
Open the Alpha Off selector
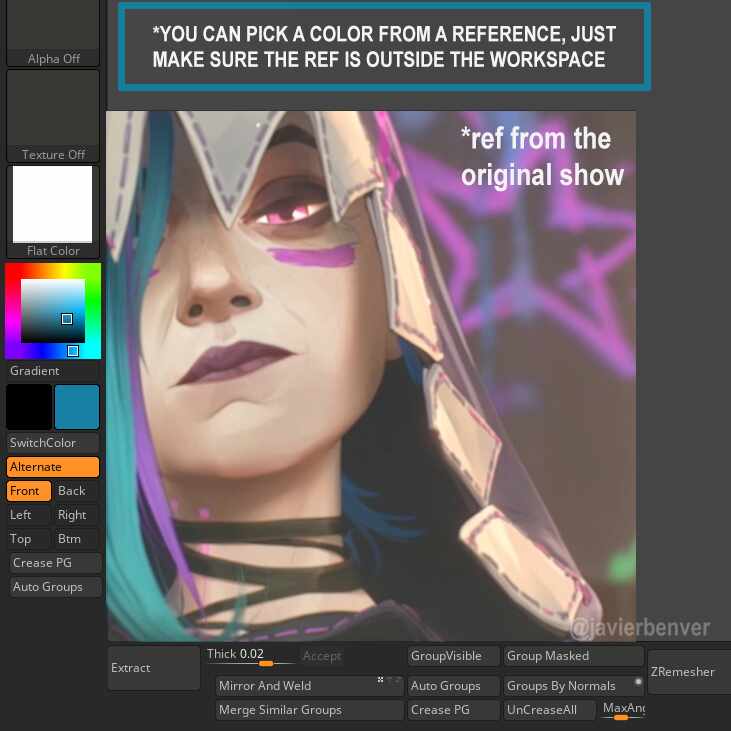(x=53, y=33)
